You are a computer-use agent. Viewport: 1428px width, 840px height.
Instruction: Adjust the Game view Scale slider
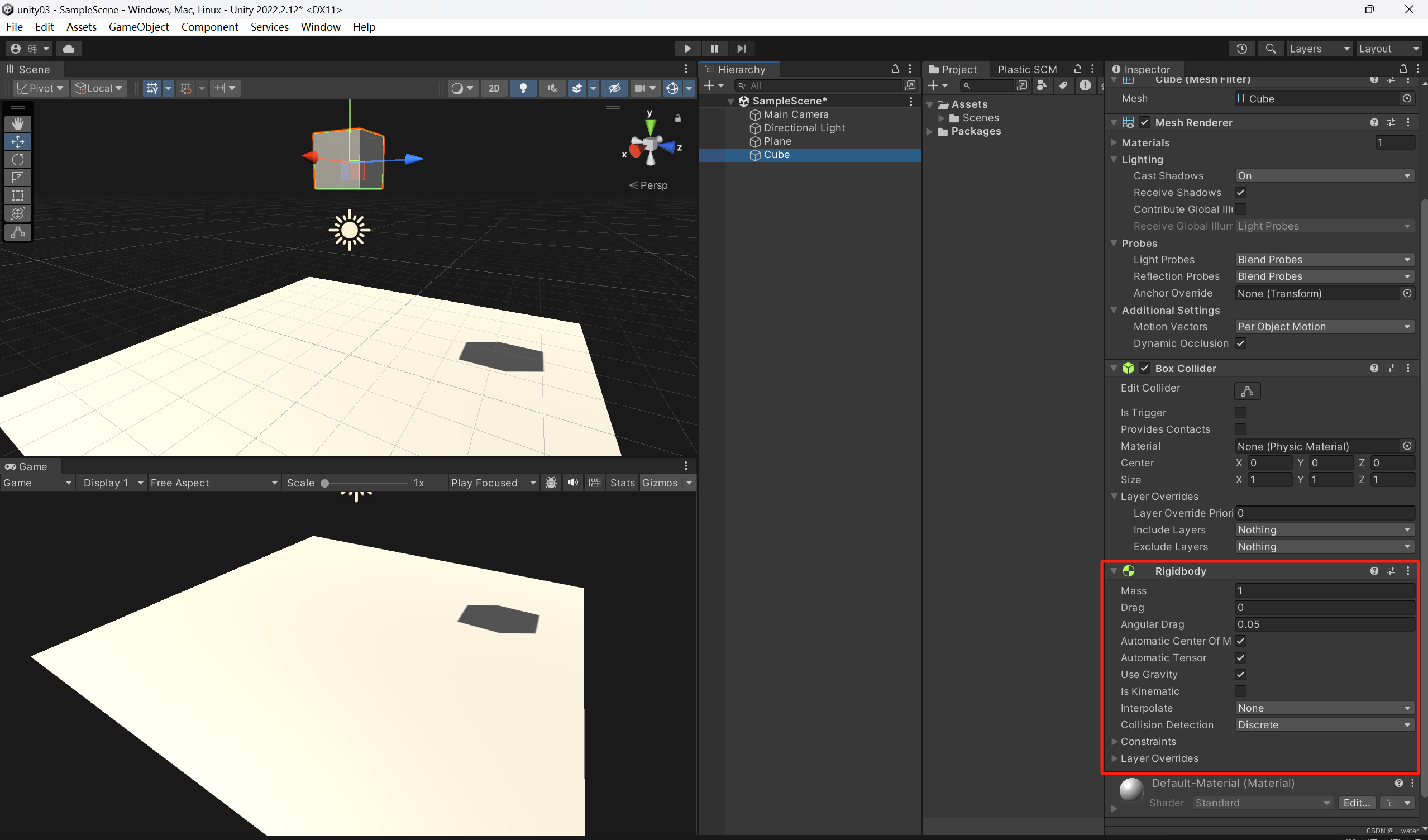(326, 483)
